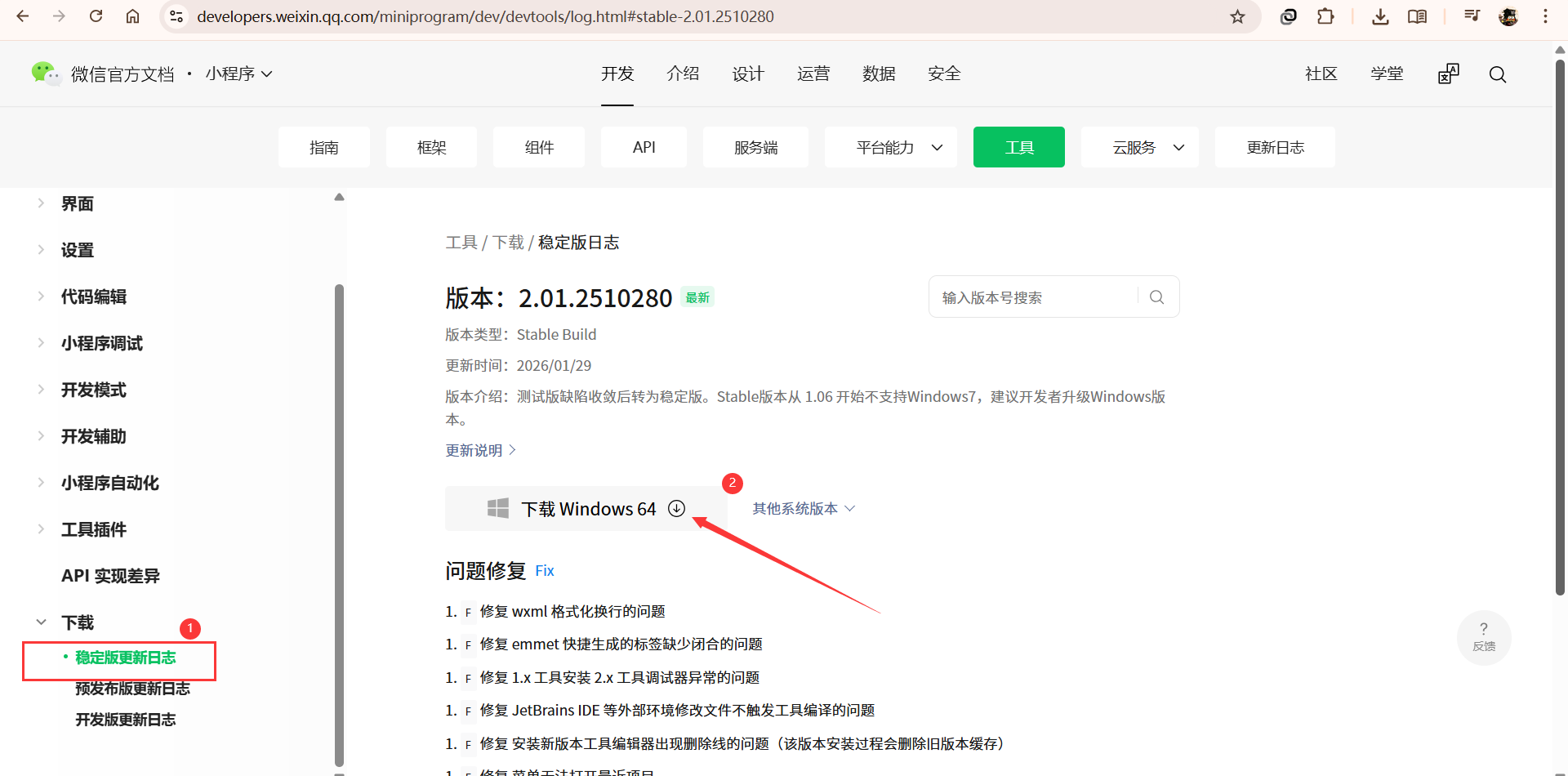Reload the page with the refresh icon
Image resolution: width=1568 pixels, height=776 pixels.
tap(96, 16)
